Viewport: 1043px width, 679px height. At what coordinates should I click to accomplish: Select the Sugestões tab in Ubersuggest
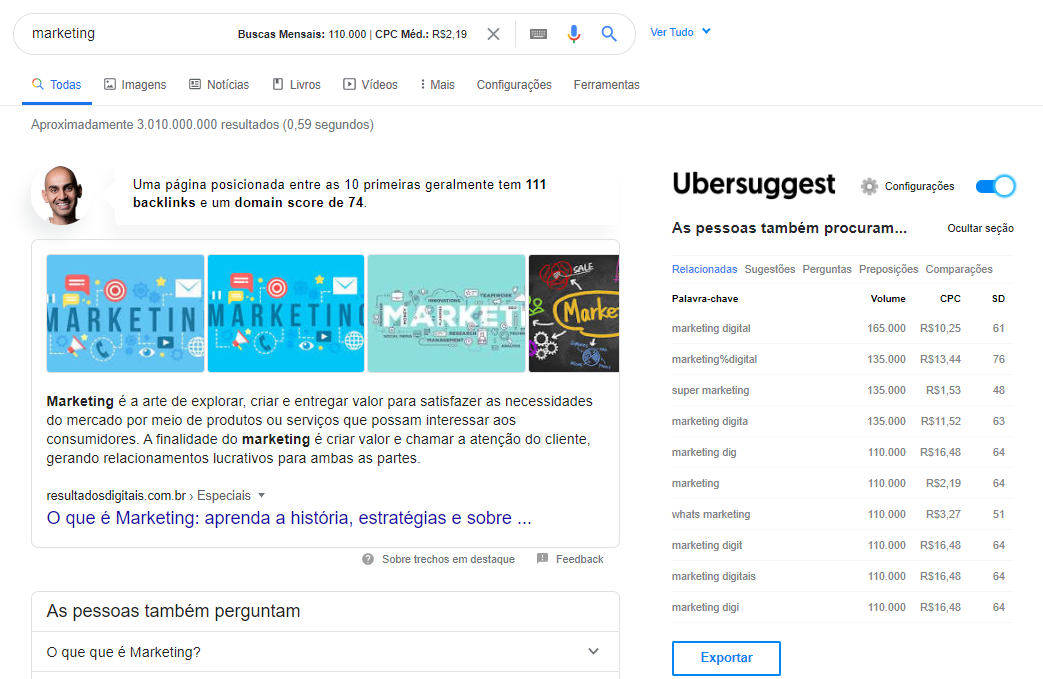pos(770,269)
